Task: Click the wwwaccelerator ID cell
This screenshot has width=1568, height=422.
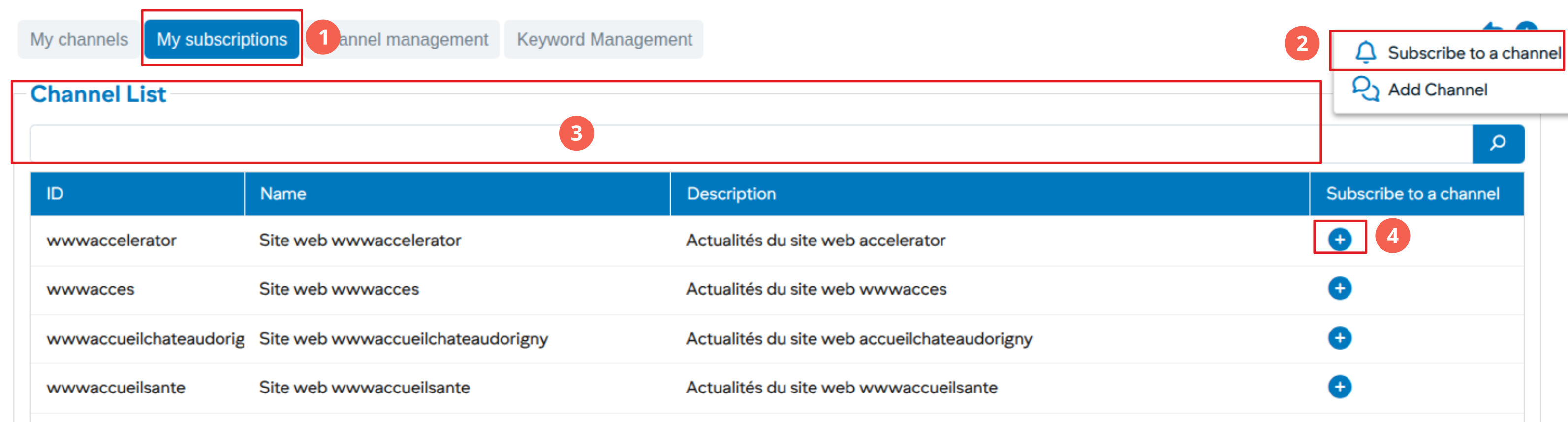Action: [111, 240]
